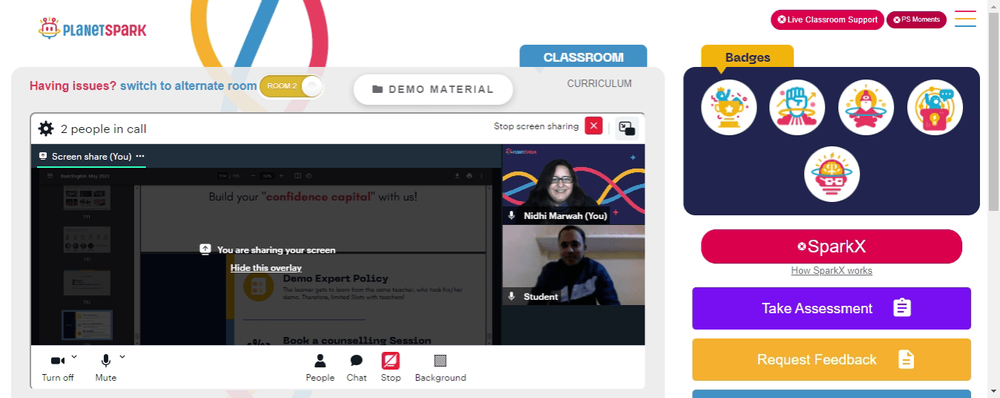This screenshot has width=1000, height=398.
Task: Open PS Moments
Action: [916, 20]
